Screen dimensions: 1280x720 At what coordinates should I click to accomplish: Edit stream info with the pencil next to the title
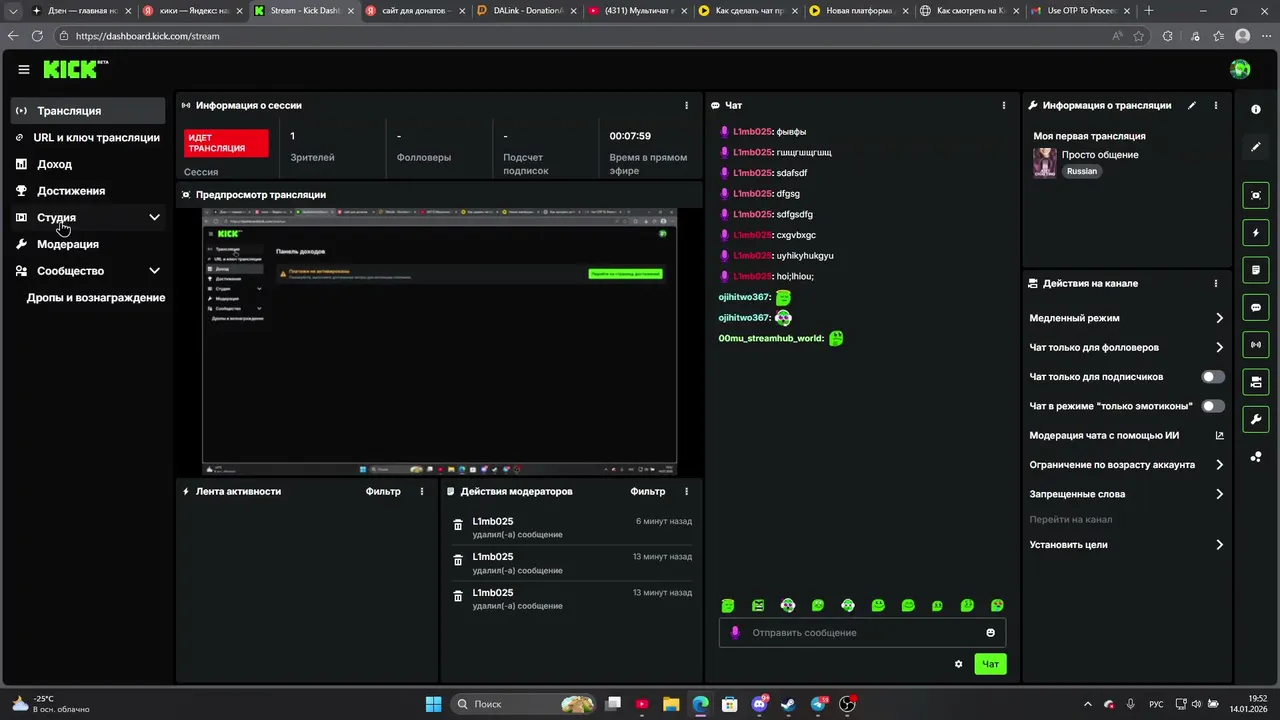pos(1191,105)
